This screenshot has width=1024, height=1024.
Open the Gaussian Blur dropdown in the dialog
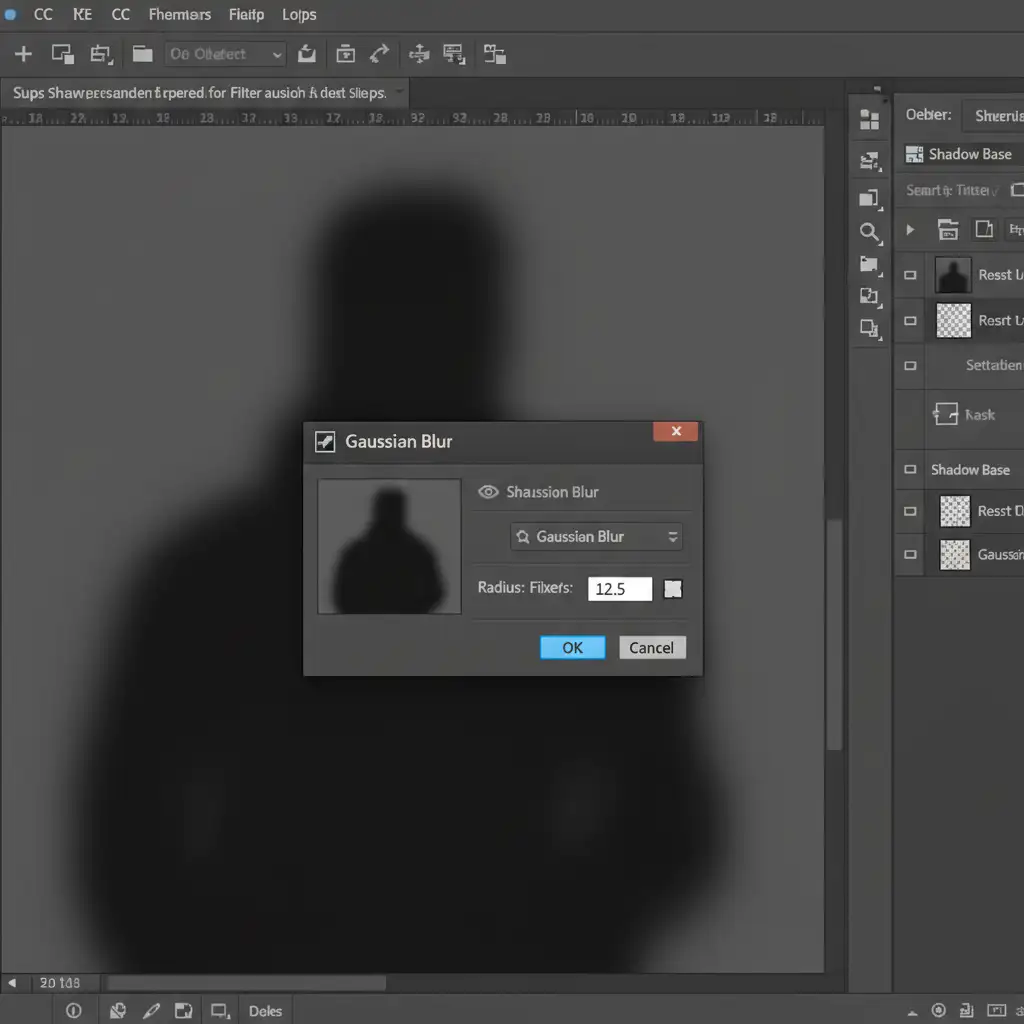pyautogui.click(x=597, y=537)
